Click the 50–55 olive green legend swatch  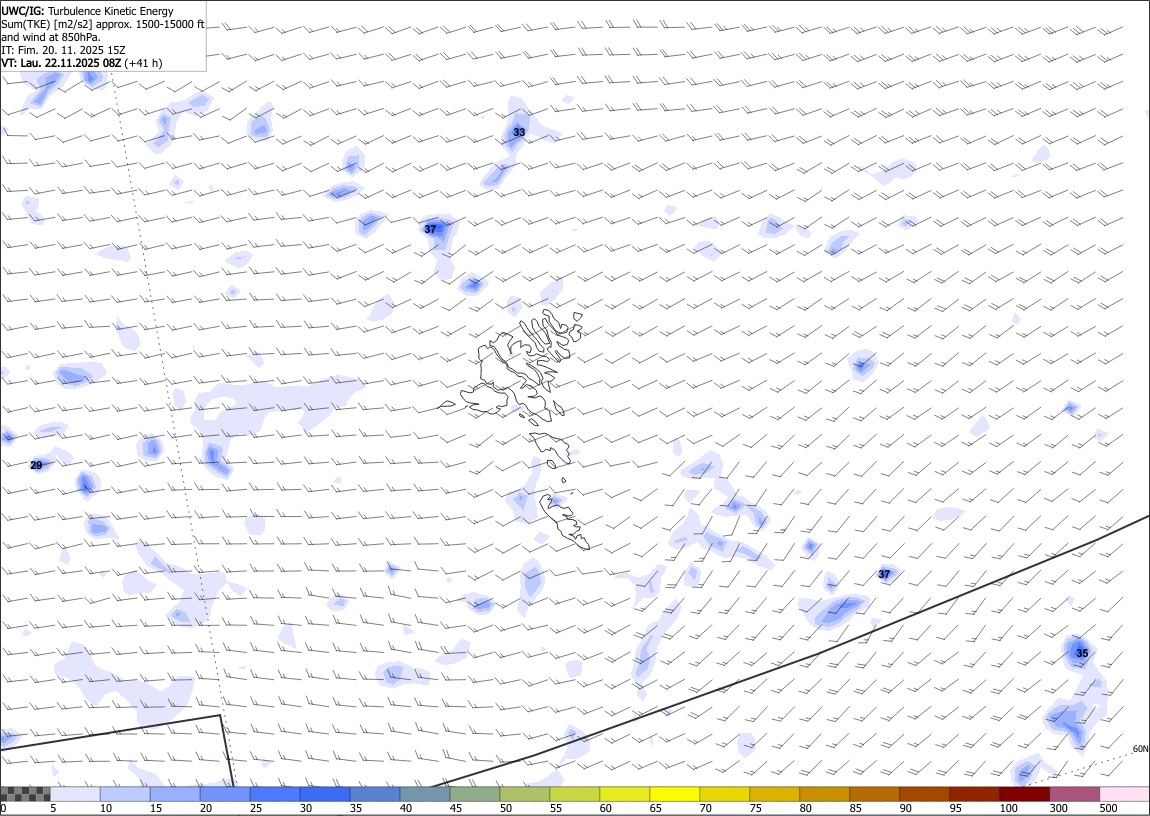pyautogui.click(x=524, y=794)
